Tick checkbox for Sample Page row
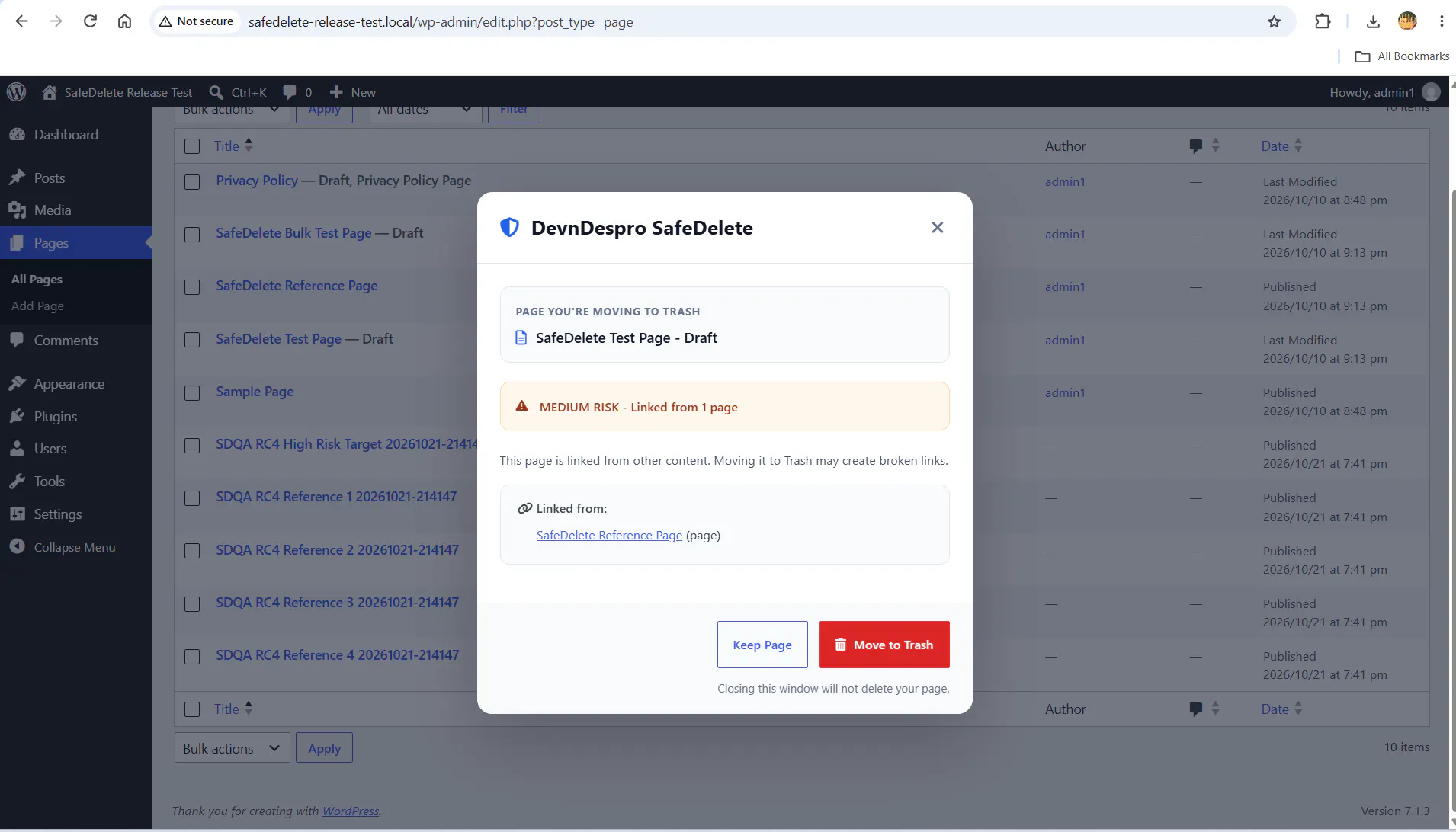Screen dimensions: 1456x832 (x=192, y=393)
